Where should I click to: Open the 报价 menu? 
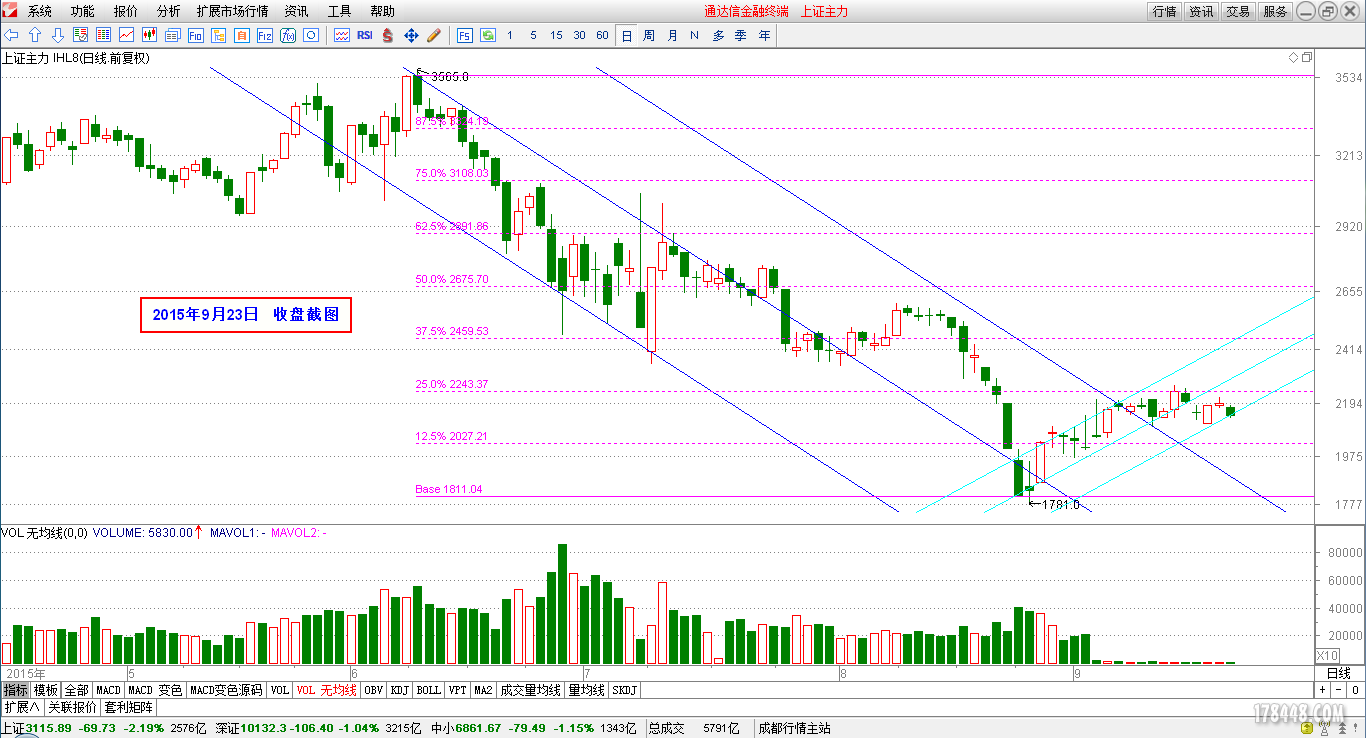click(x=126, y=11)
